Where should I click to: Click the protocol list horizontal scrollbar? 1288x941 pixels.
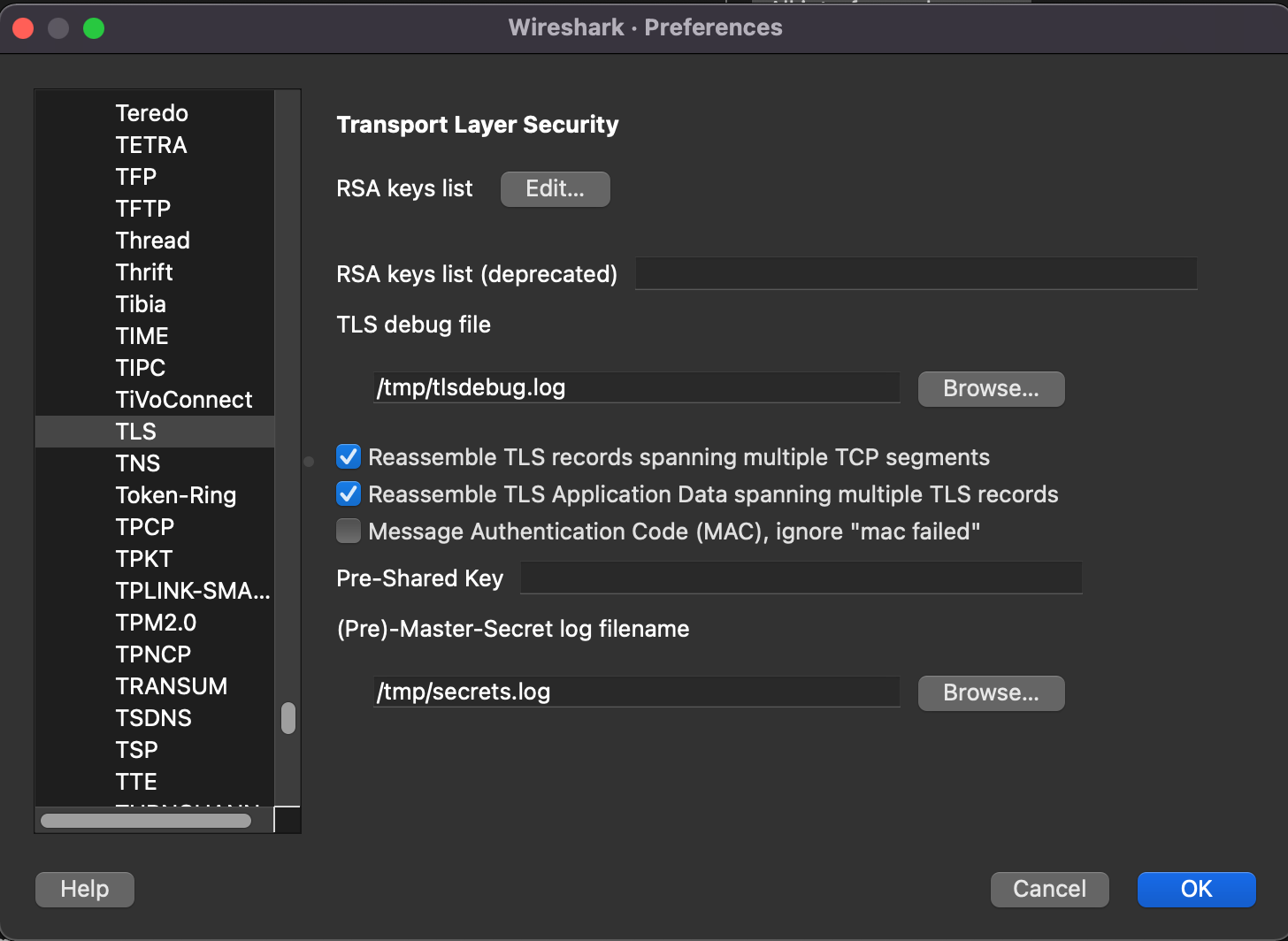[146, 821]
